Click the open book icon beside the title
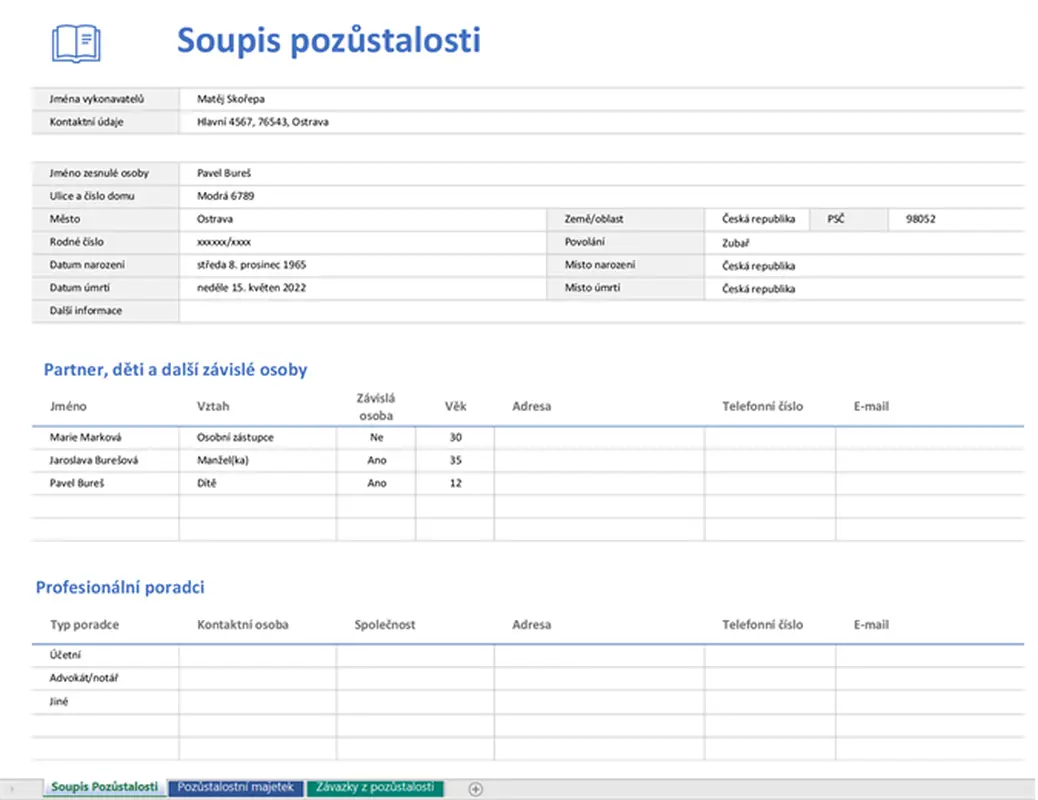The width and height of the screenshot is (1038, 800). (76, 44)
